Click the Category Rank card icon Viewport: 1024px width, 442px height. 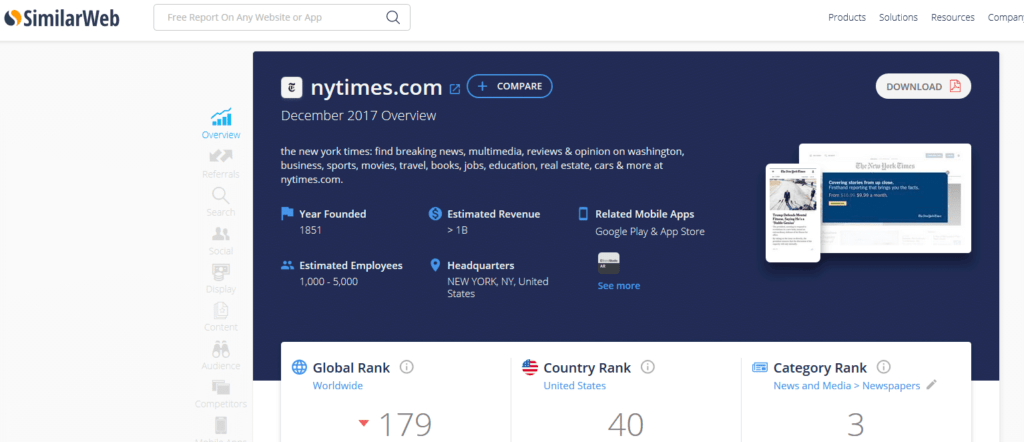tap(760, 367)
